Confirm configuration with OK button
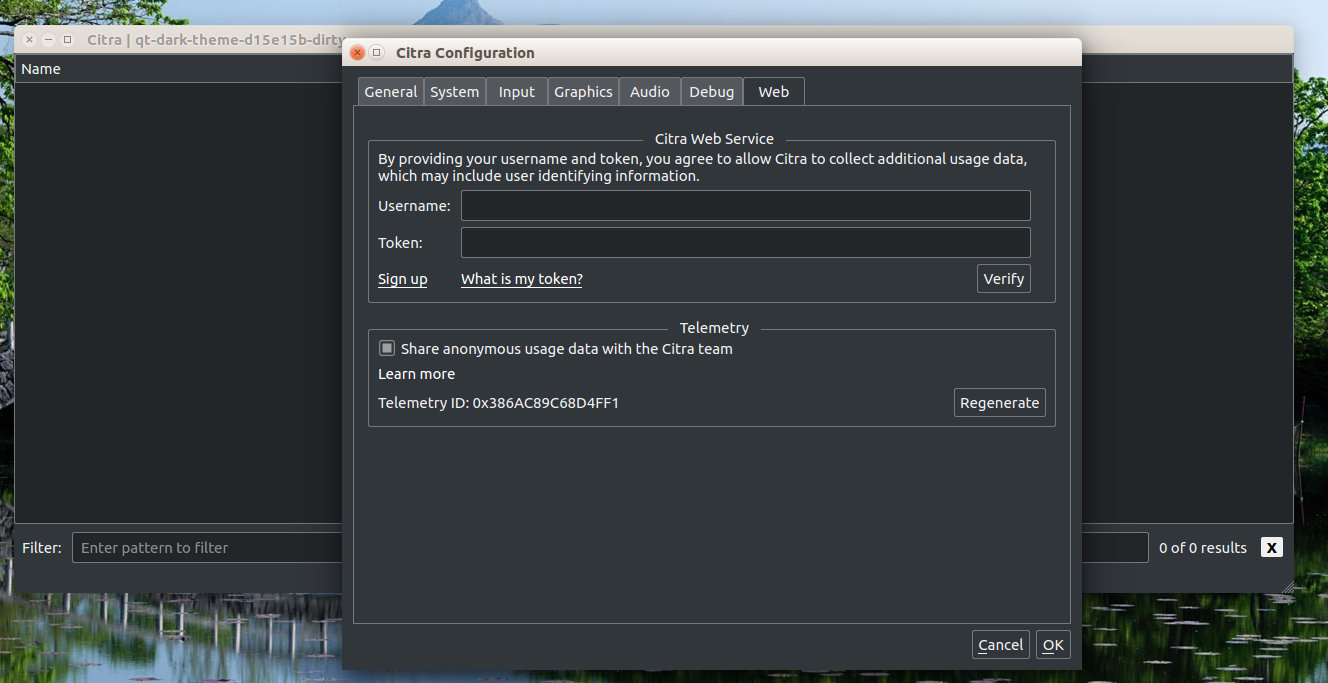The height and width of the screenshot is (683, 1328). 1053,645
